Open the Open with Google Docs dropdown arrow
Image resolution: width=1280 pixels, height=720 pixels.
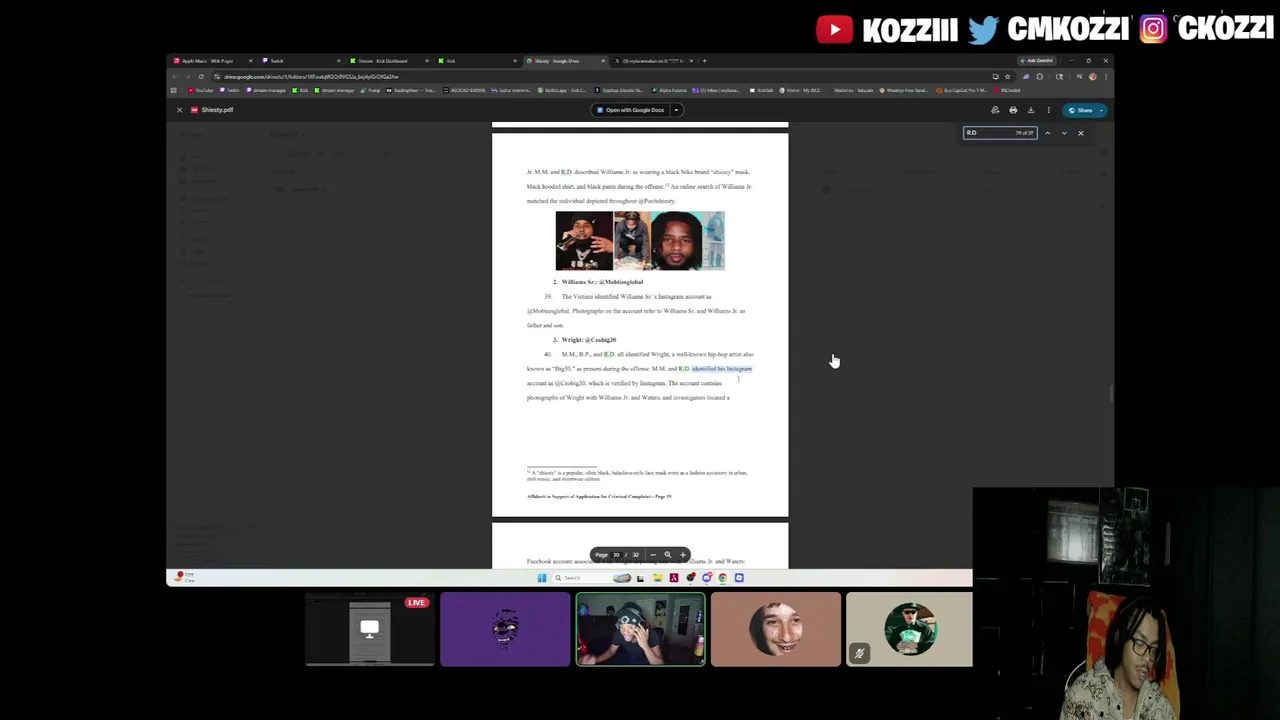click(x=676, y=110)
